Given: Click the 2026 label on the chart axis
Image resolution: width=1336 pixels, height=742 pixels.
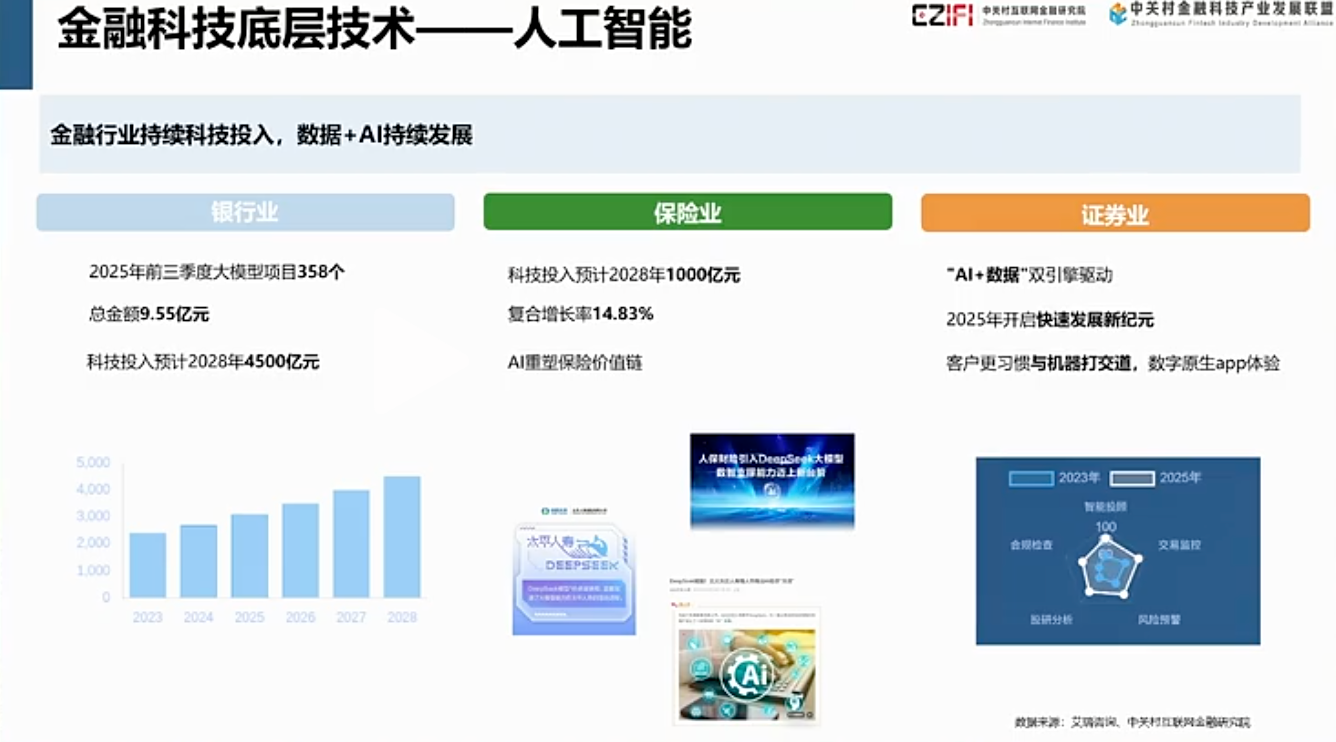Looking at the screenshot, I should pyautogui.click(x=300, y=618).
